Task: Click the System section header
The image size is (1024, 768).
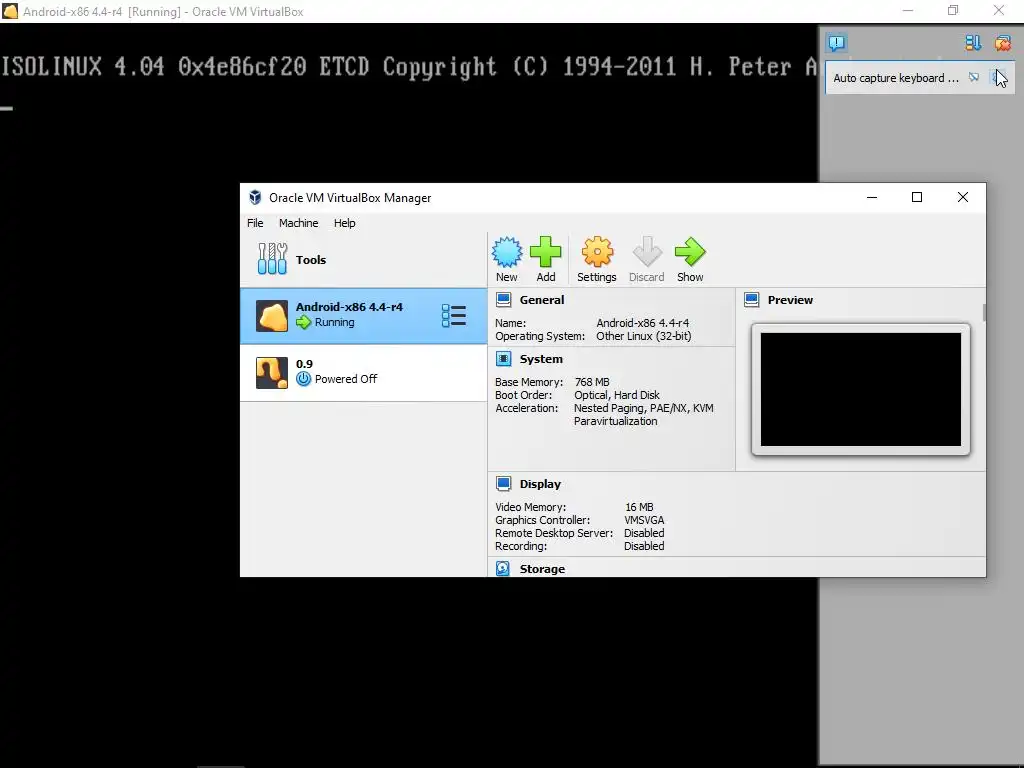Action: [x=541, y=359]
